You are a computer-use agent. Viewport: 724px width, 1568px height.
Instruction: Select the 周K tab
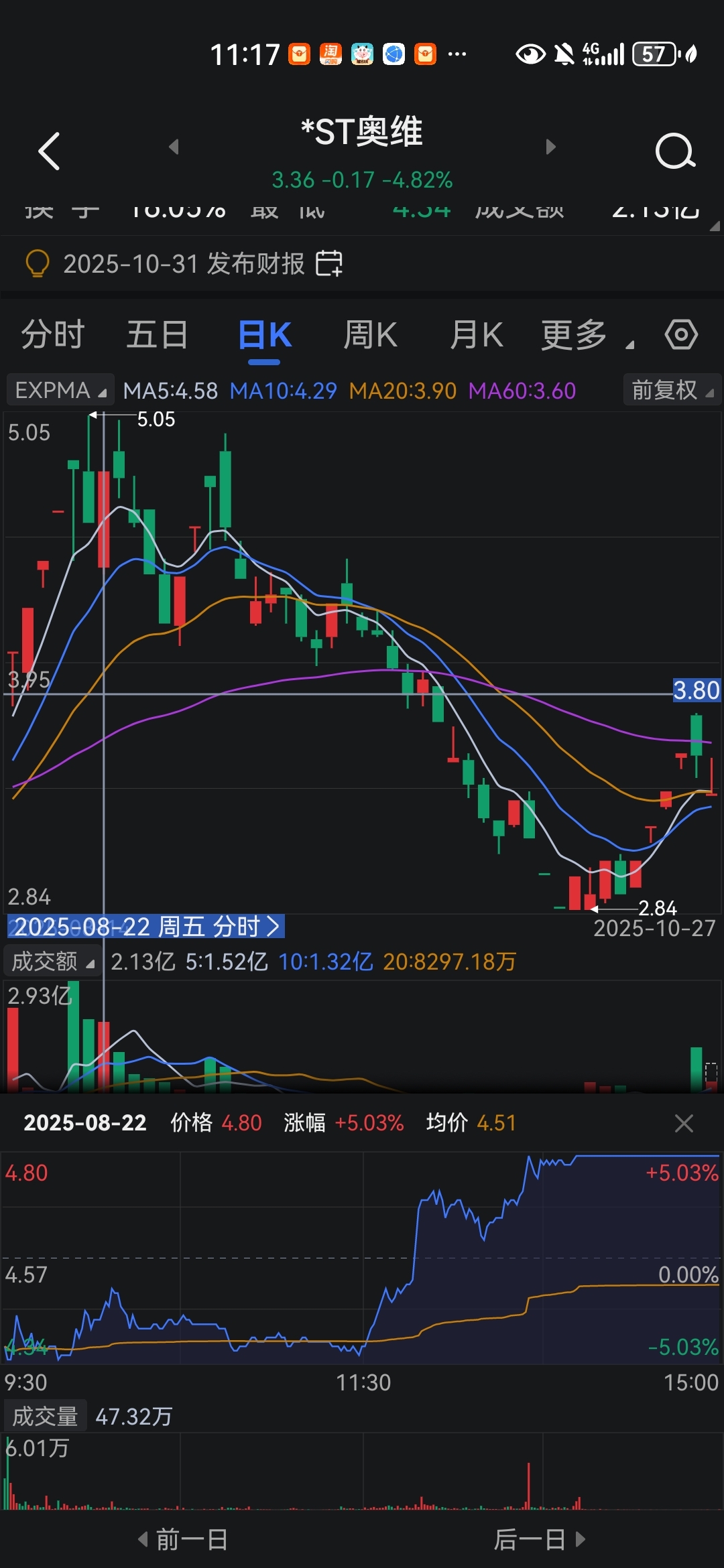(370, 334)
